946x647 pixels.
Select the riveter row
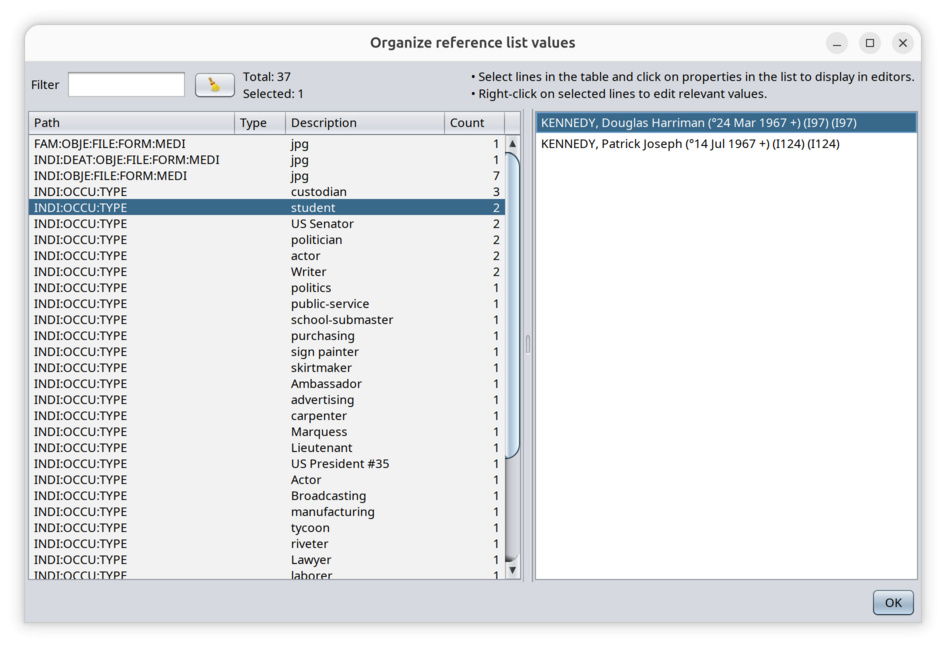point(267,544)
